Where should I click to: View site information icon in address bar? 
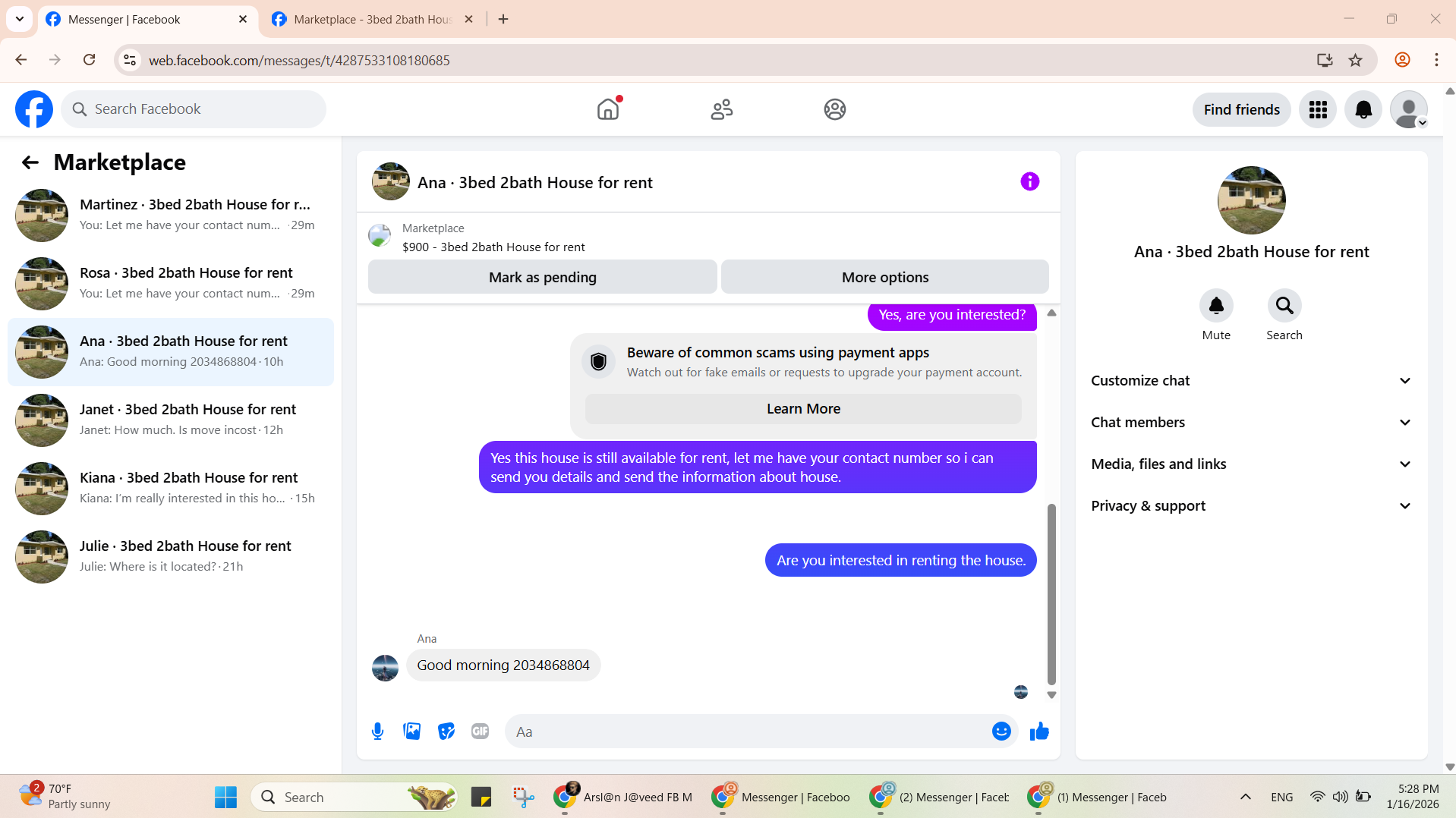tap(130, 60)
